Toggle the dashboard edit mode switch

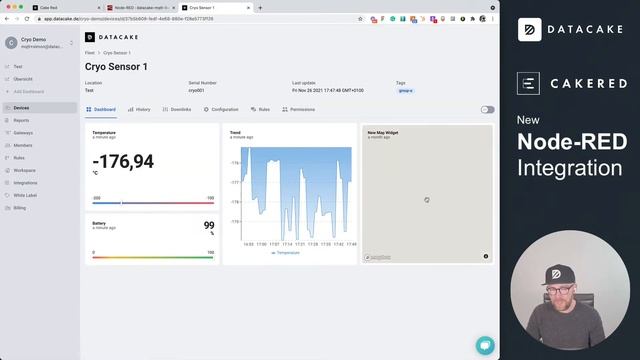[x=487, y=109]
